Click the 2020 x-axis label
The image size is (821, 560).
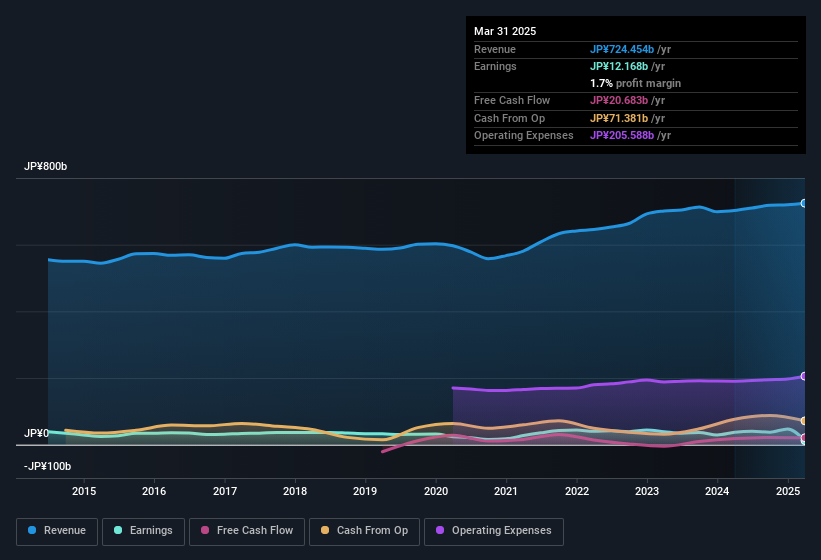[436, 491]
